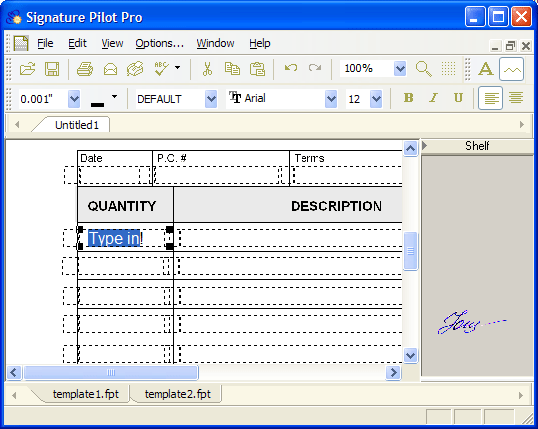This screenshot has height=429, width=538.
Task: Click the vertical scrollbar thumb
Action: point(410,251)
